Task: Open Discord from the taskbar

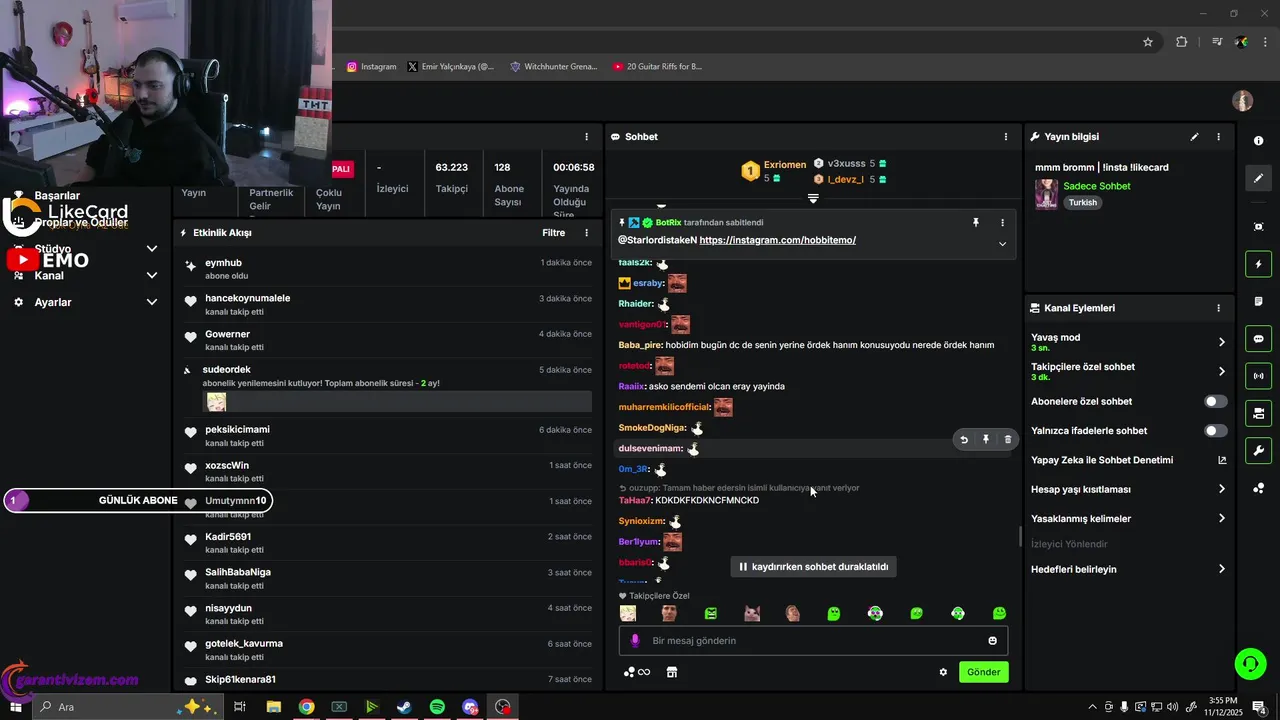Action: pos(470,707)
